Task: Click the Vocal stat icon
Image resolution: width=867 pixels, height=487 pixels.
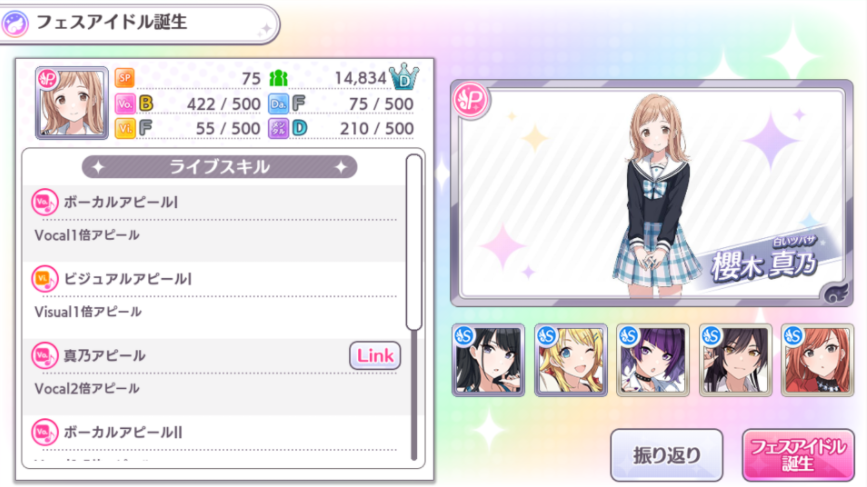Action: click(x=125, y=103)
